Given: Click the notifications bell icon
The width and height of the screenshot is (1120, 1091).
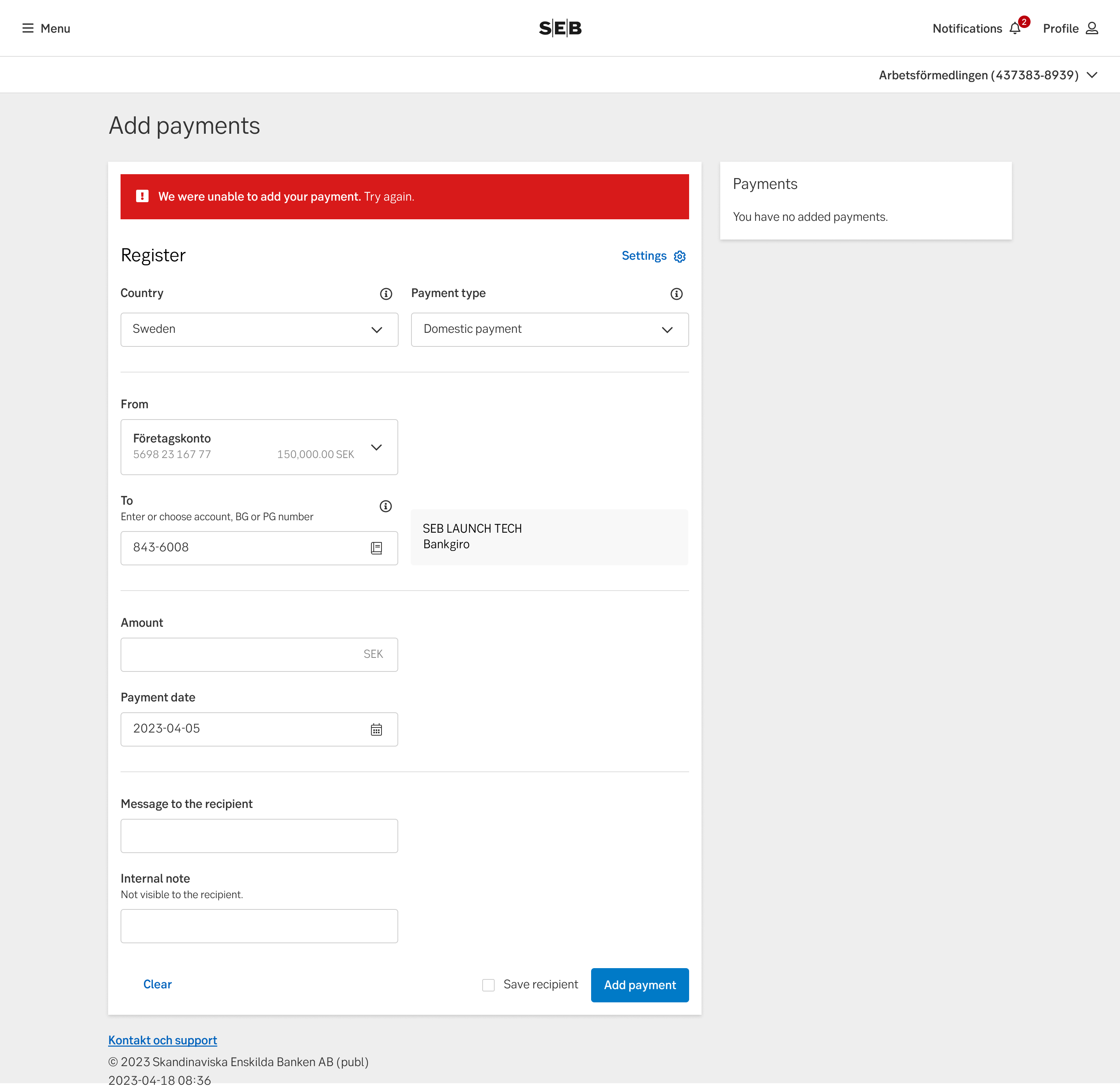Looking at the screenshot, I should [1015, 28].
